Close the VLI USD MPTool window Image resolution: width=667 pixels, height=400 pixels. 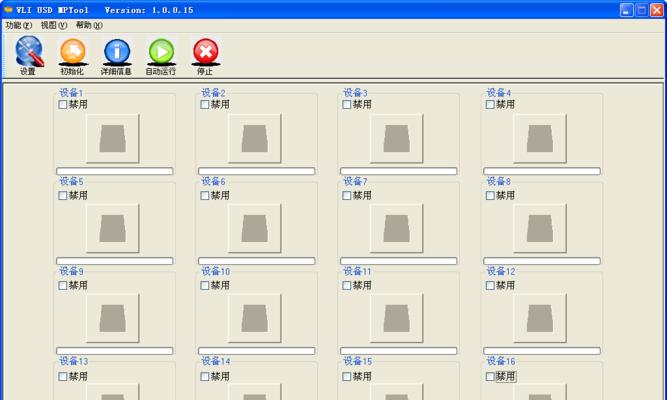657,10
